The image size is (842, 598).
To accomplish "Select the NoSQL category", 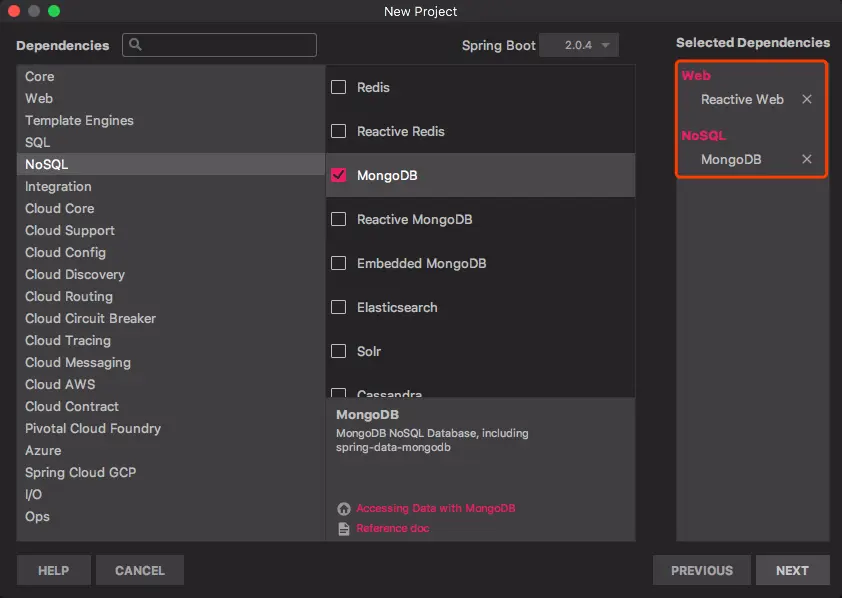I will 171,164.
